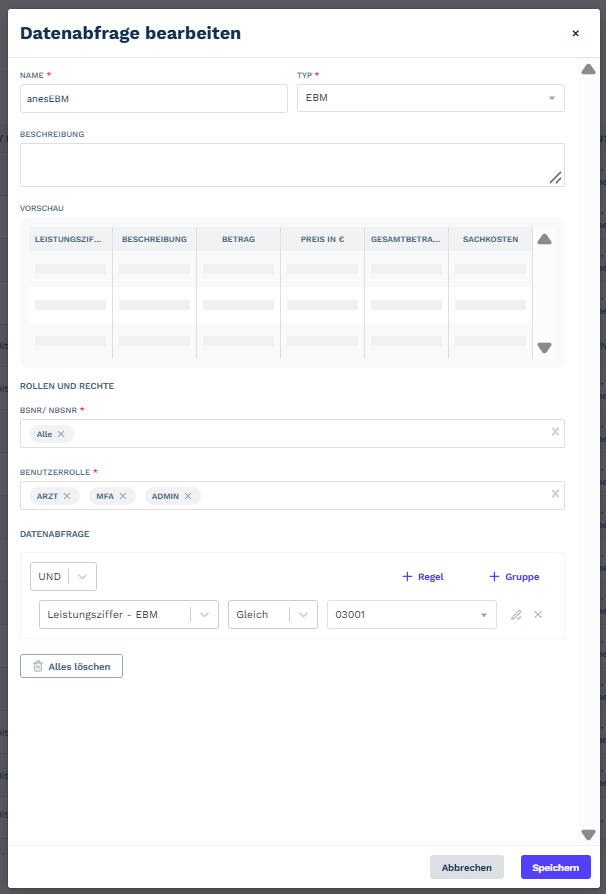Click dialog scrollbar up arrow
Screen dimensions: 606x894
(588, 70)
